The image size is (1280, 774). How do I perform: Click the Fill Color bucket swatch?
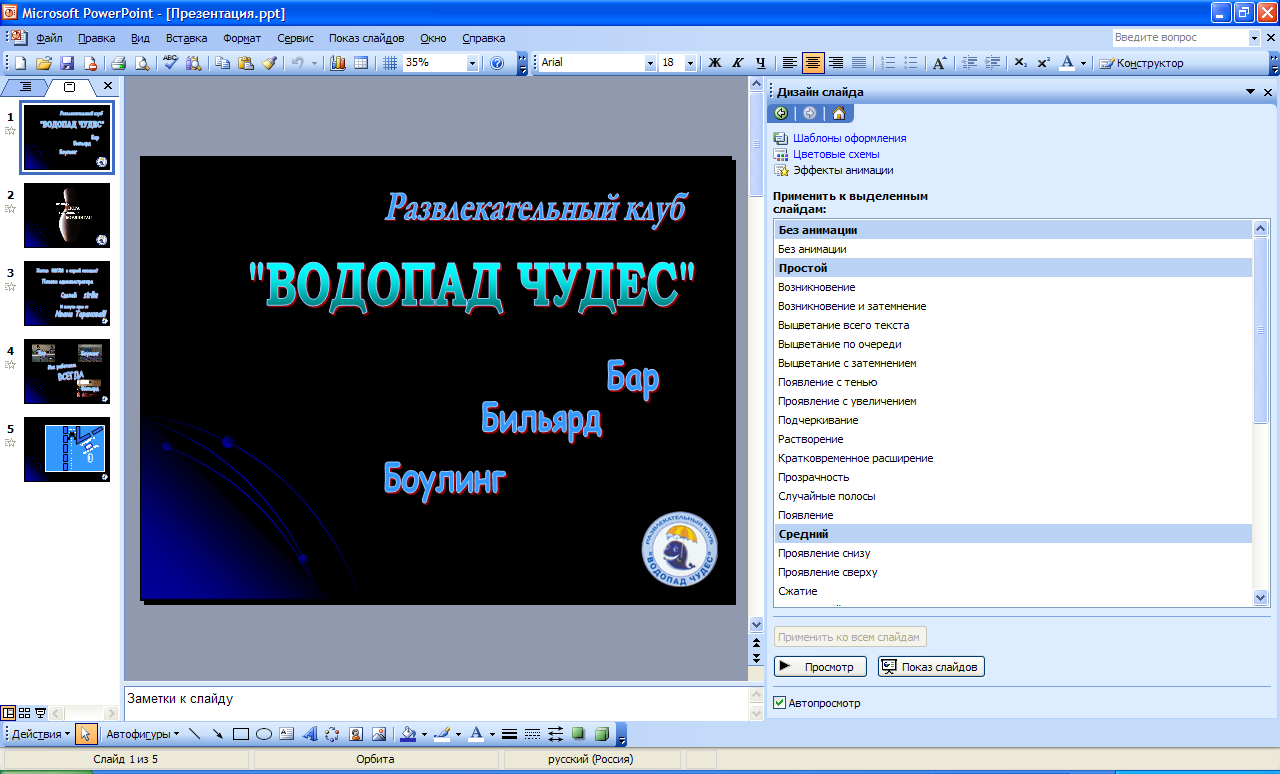[x=408, y=734]
